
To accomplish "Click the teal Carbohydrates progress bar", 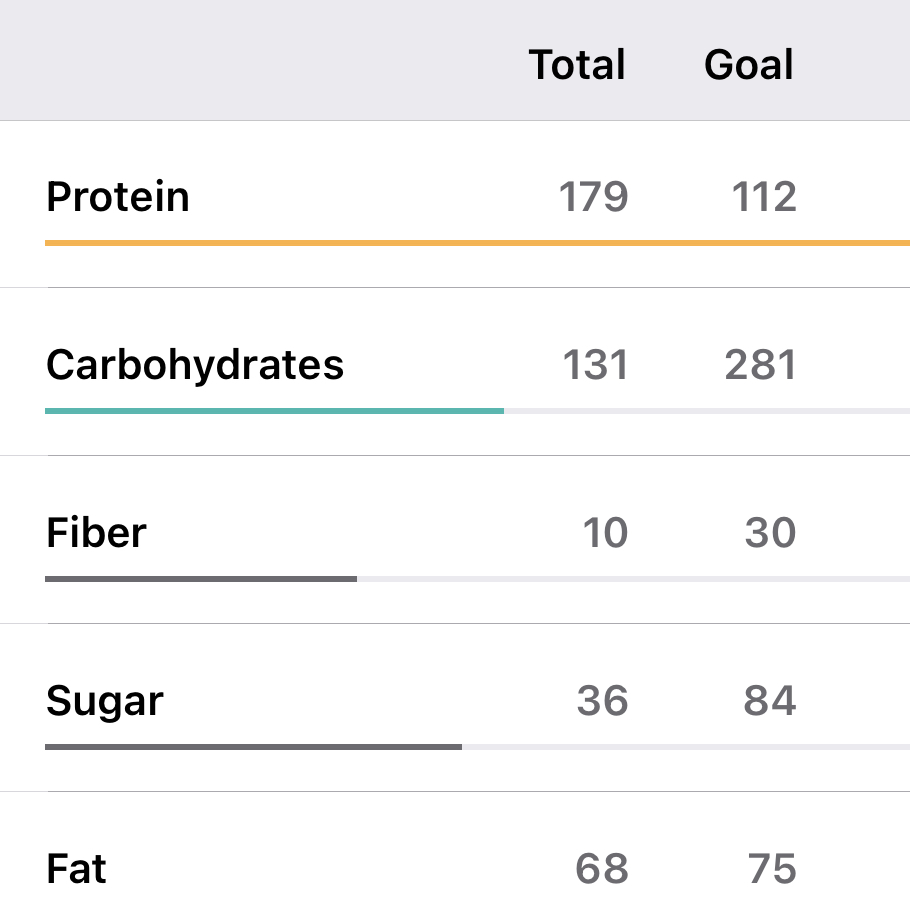I will pos(274,411).
